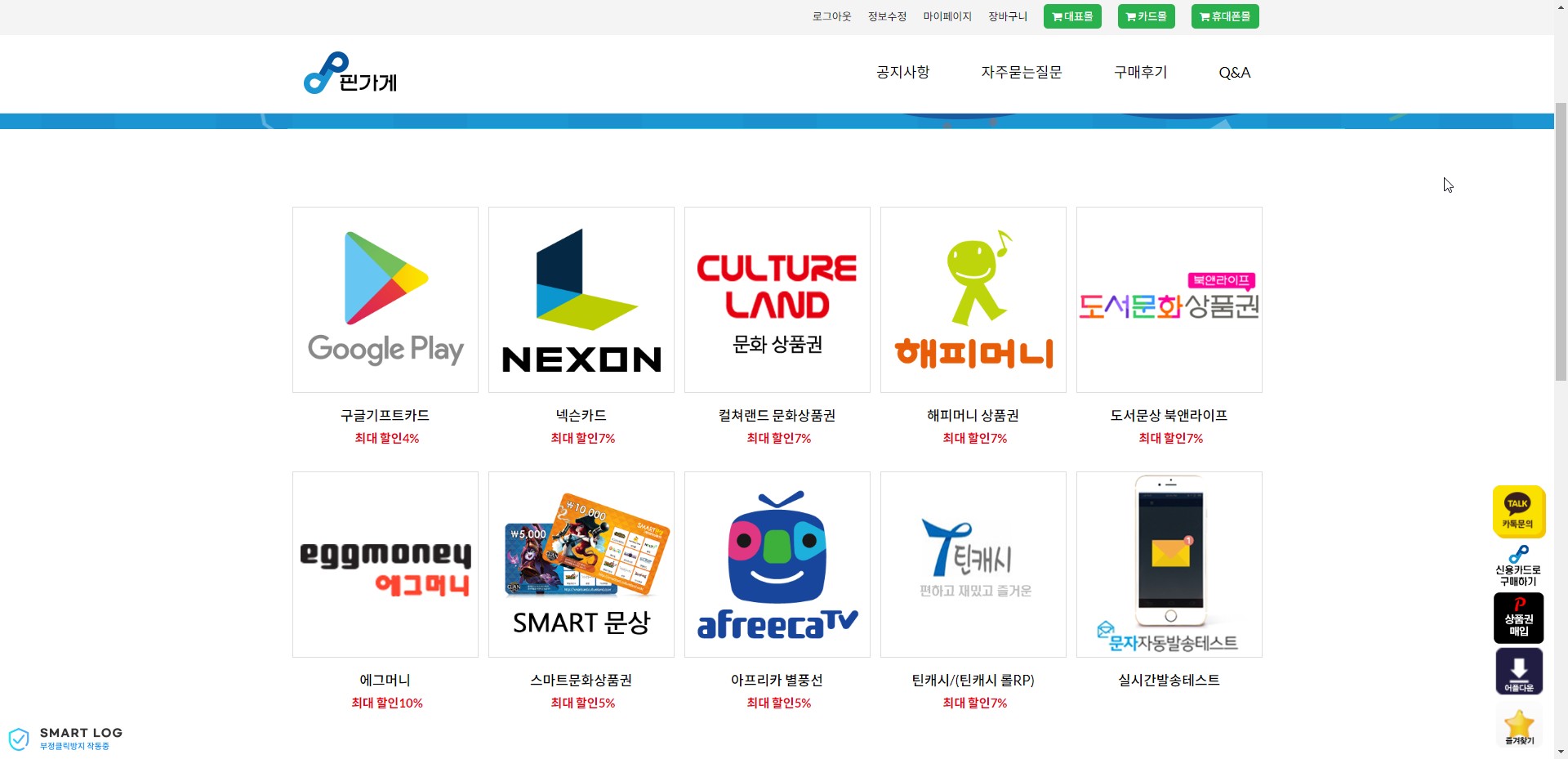Choose the 해피머니 product image
This screenshot has height=759, width=1568.
pos(973,300)
